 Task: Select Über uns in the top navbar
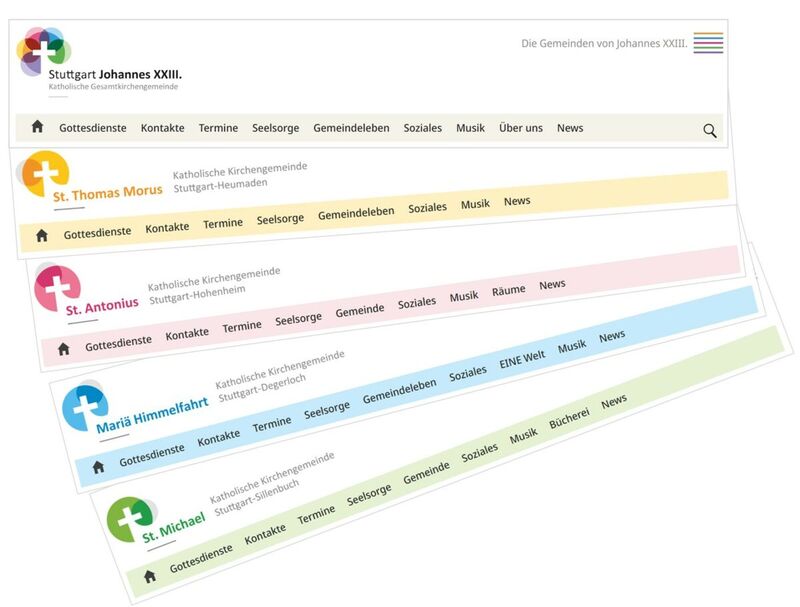[520, 128]
